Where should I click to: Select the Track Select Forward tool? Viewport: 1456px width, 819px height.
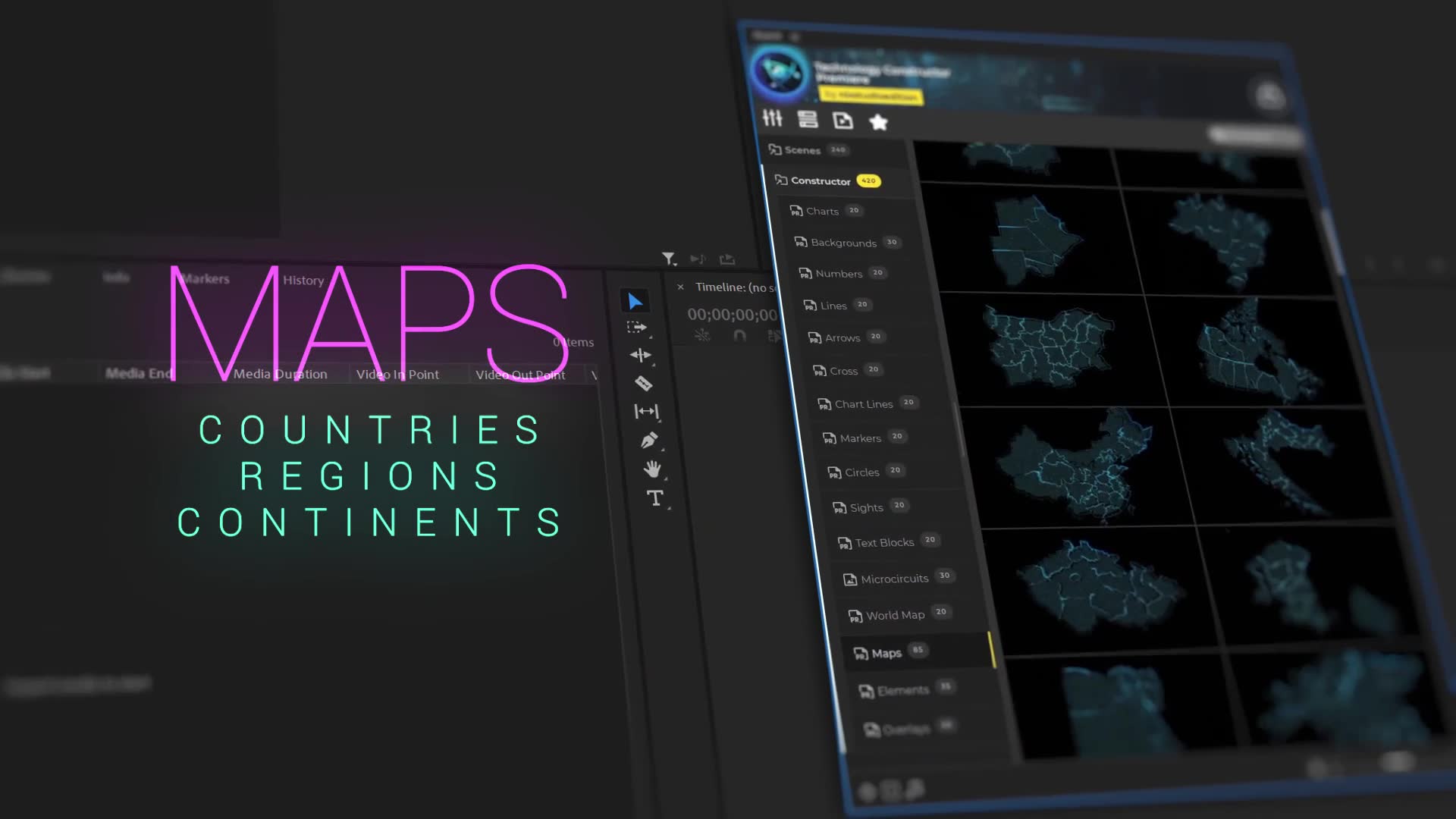[637, 328]
